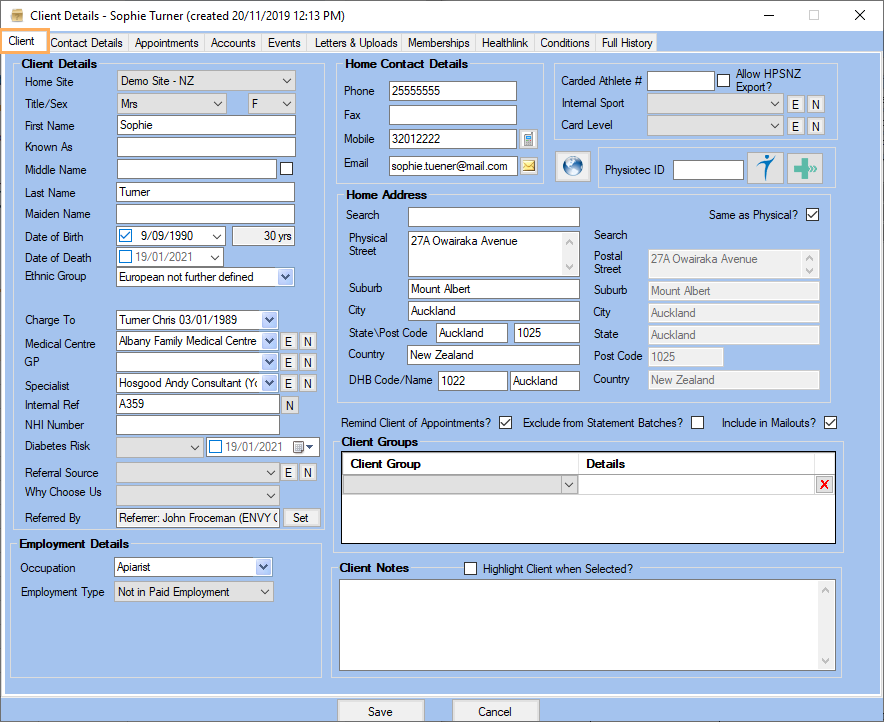Screen dimensions: 884x722
Task: Click the email envelope icon
Action: click(529, 166)
